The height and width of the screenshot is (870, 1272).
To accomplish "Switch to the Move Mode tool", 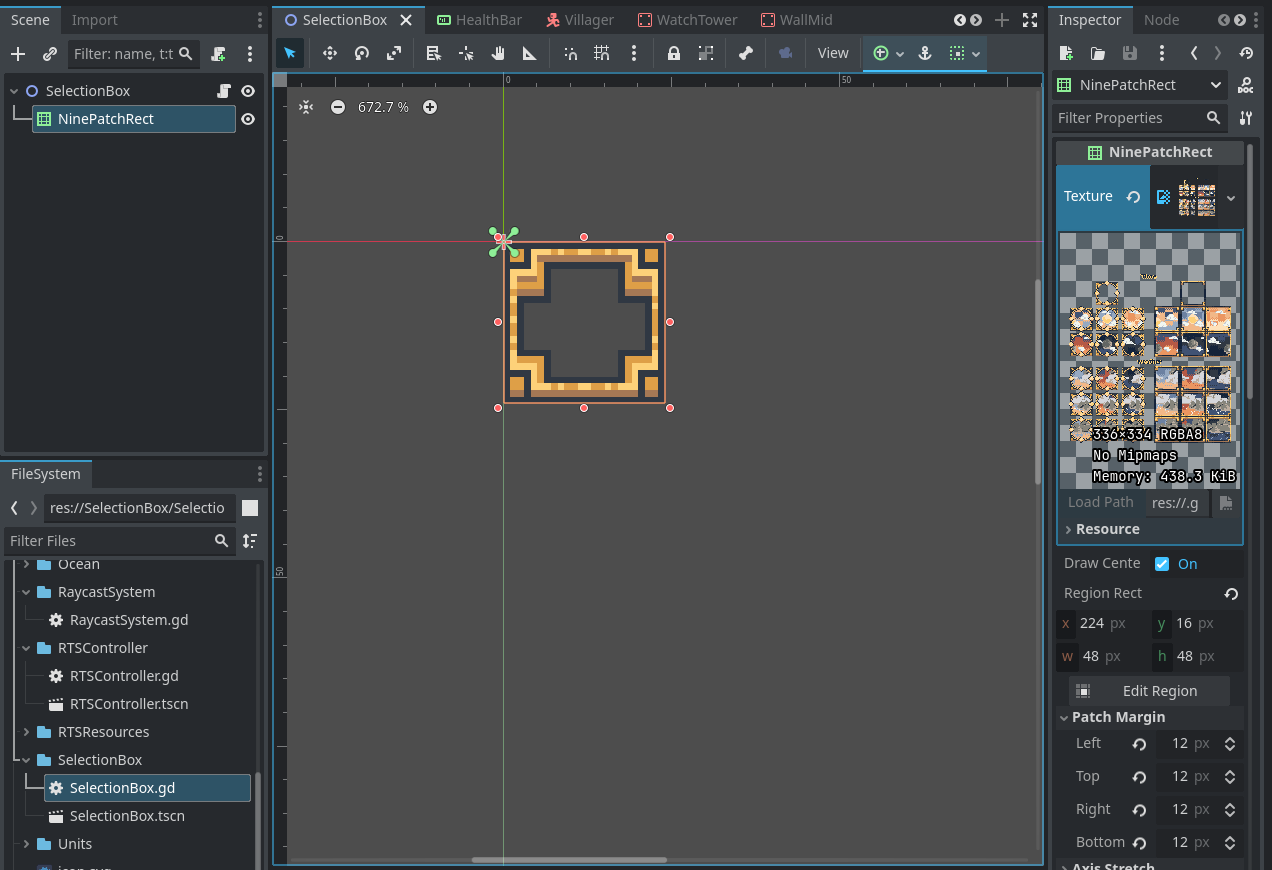I will [x=329, y=53].
